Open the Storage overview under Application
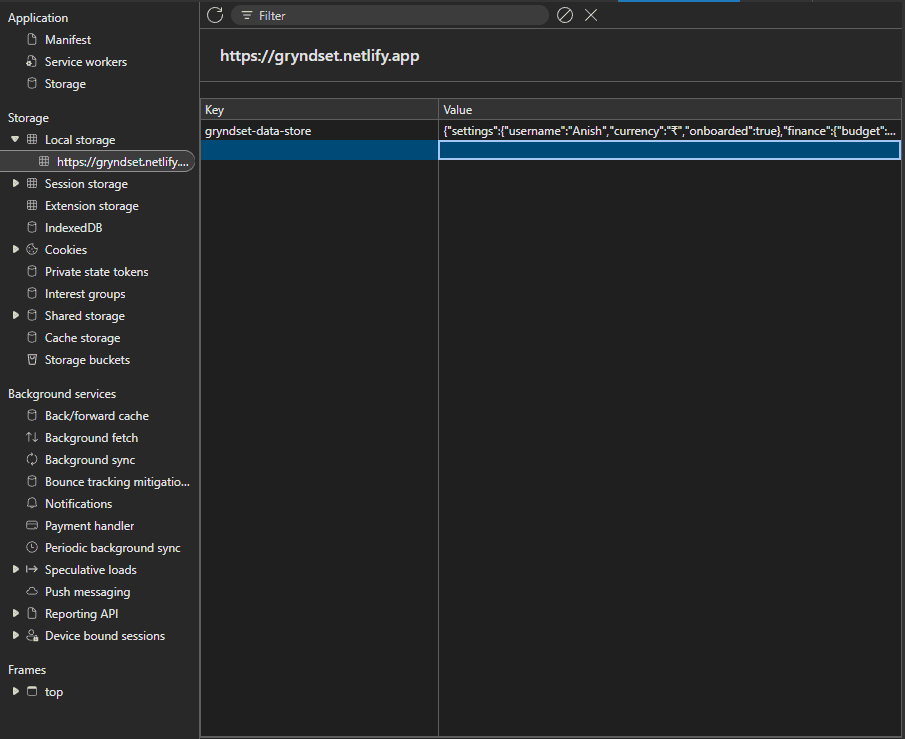905x739 pixels. [x=65, y=84]
